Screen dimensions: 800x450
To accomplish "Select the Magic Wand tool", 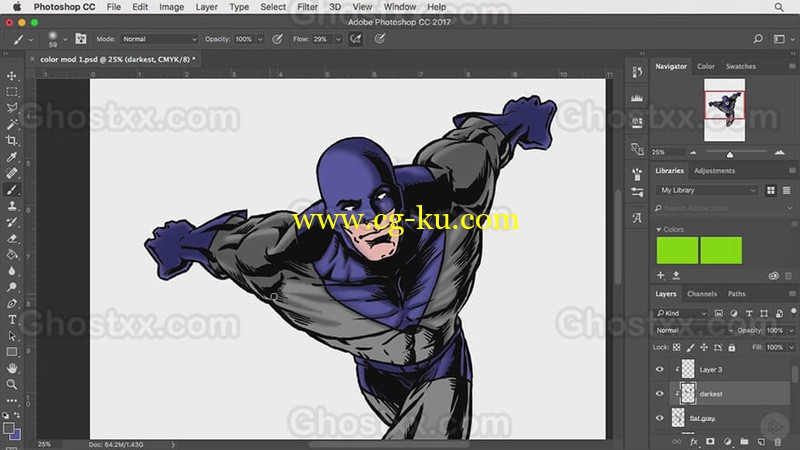I will 12,124.
